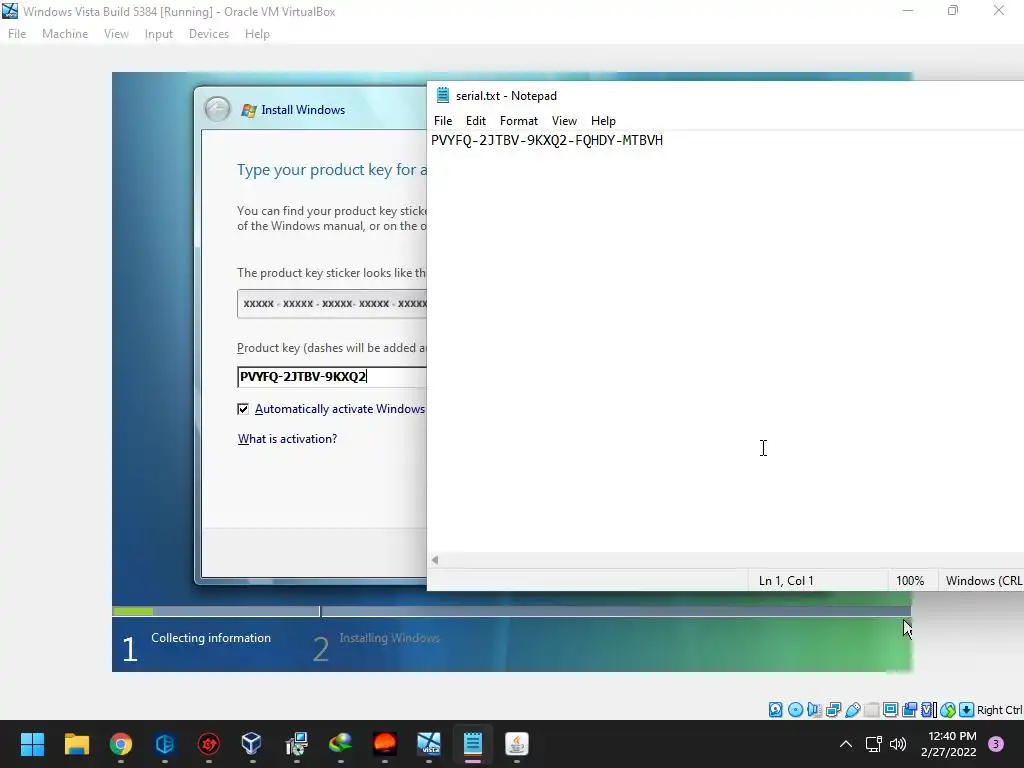Click the hard disk activity indicator in VirtualBox
The width and height of the screenshot is (1024, 768).
coord(775,710)
